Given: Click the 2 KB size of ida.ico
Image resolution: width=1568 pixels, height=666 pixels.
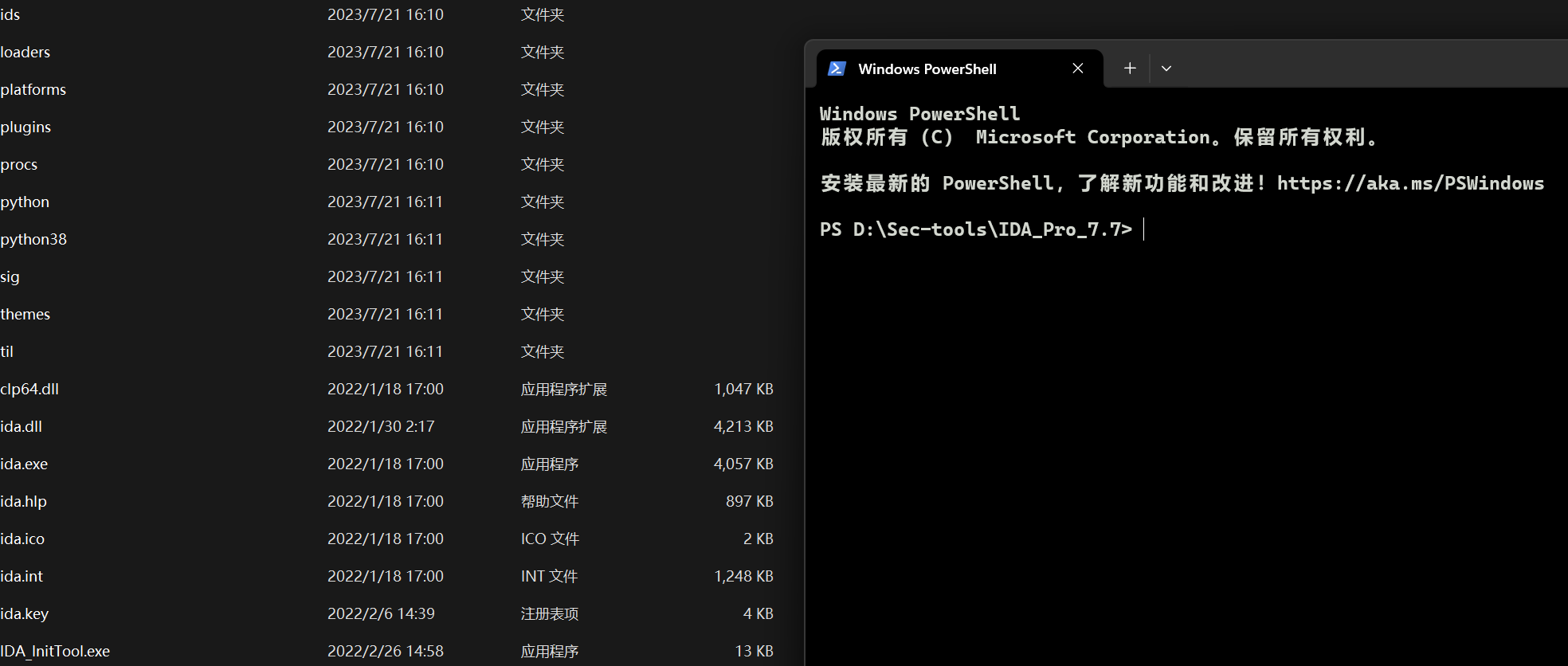Looking at the screenshot, I should 759,539.
